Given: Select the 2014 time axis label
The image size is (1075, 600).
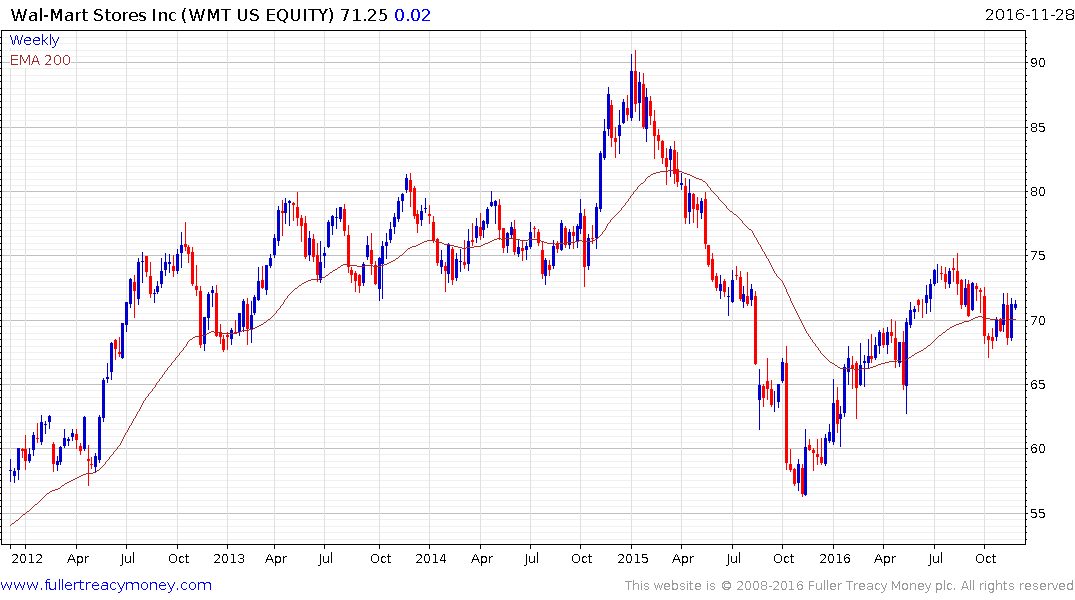Looking at the screenshot, I should coord(431,558).
